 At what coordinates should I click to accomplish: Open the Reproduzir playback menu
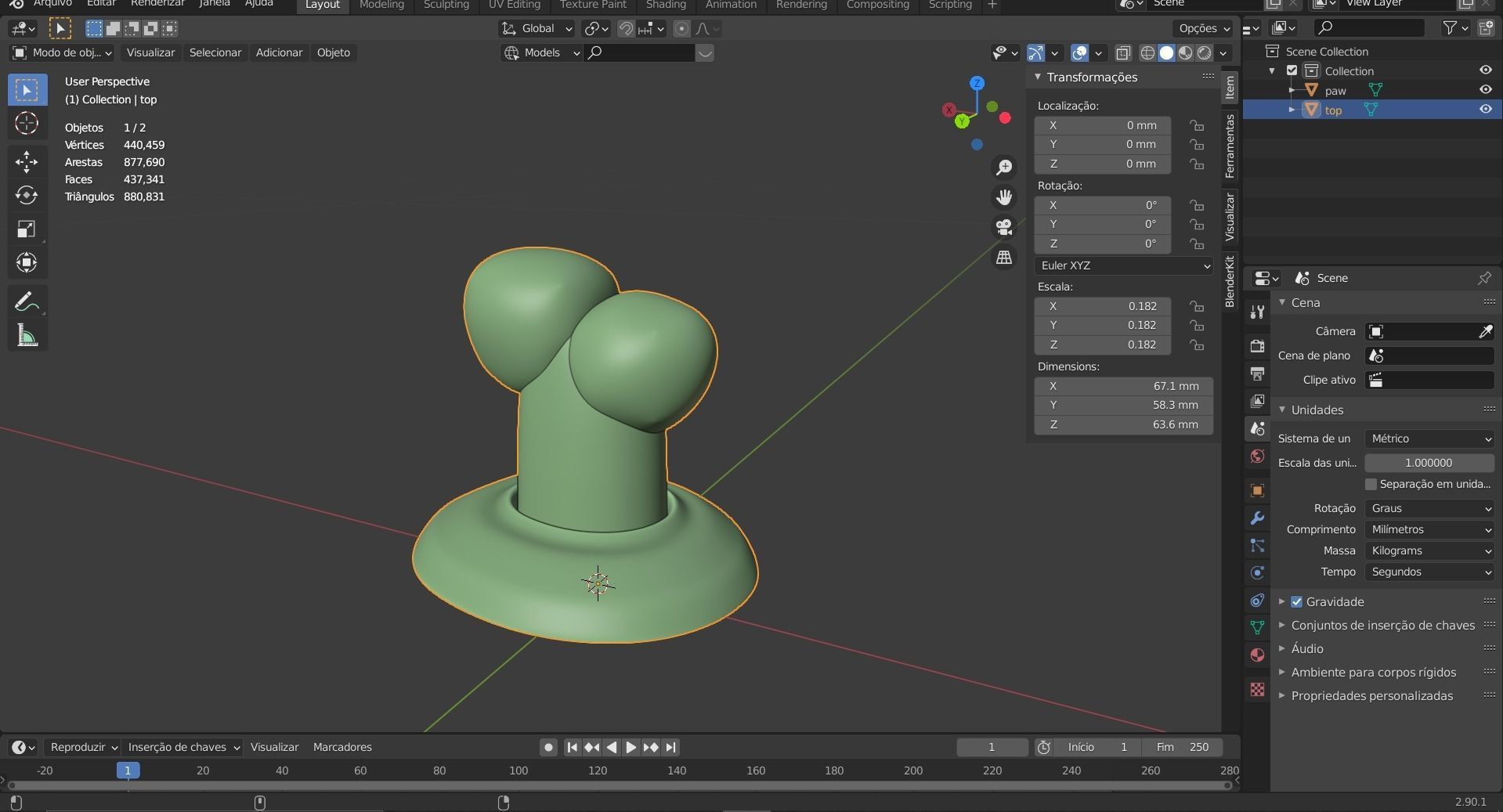[x=82, y=747]
